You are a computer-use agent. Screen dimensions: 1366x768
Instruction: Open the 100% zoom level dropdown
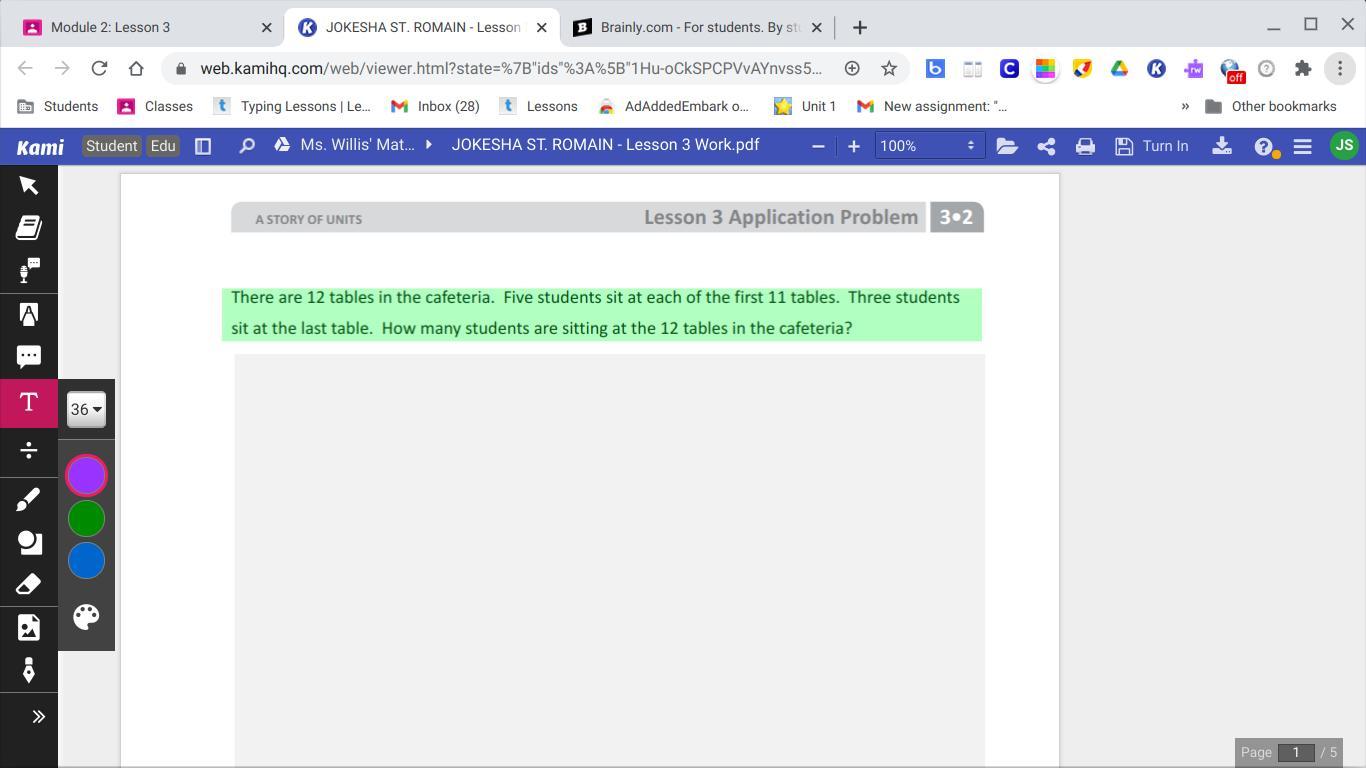tap(927, 146)
